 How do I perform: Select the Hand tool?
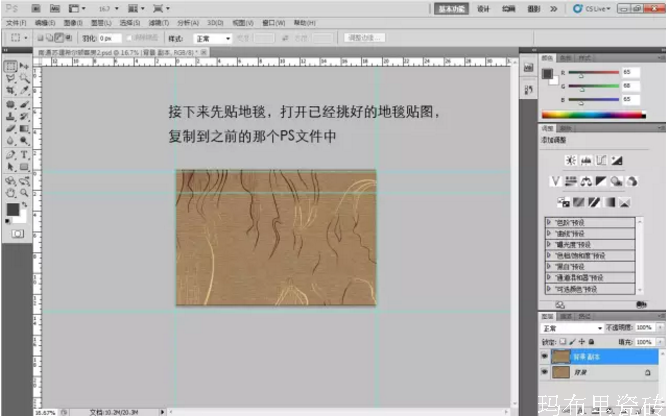(x=11, y=193)
